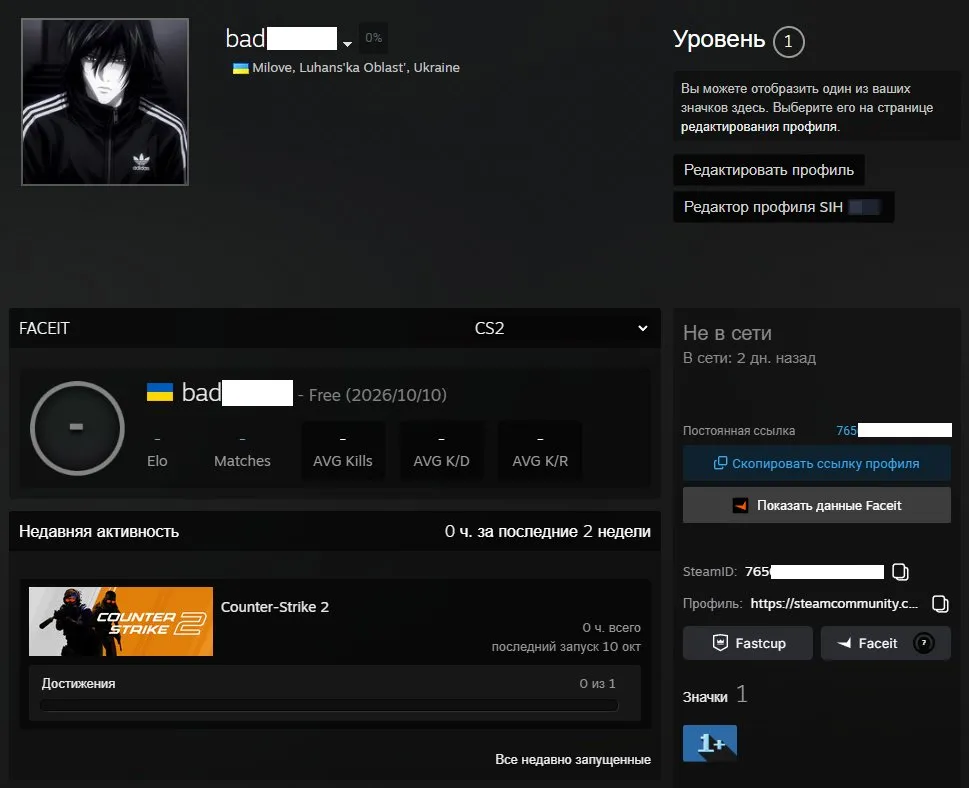Screen dimensions: 969x788
Task: Open the Faceit button
Action: coord(886,643)
